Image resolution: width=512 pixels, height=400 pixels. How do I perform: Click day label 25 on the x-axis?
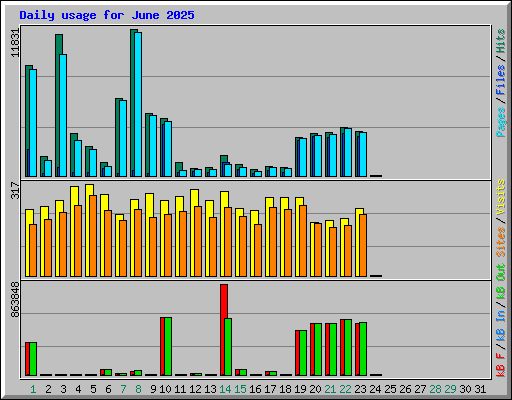(x=390, y=389)
